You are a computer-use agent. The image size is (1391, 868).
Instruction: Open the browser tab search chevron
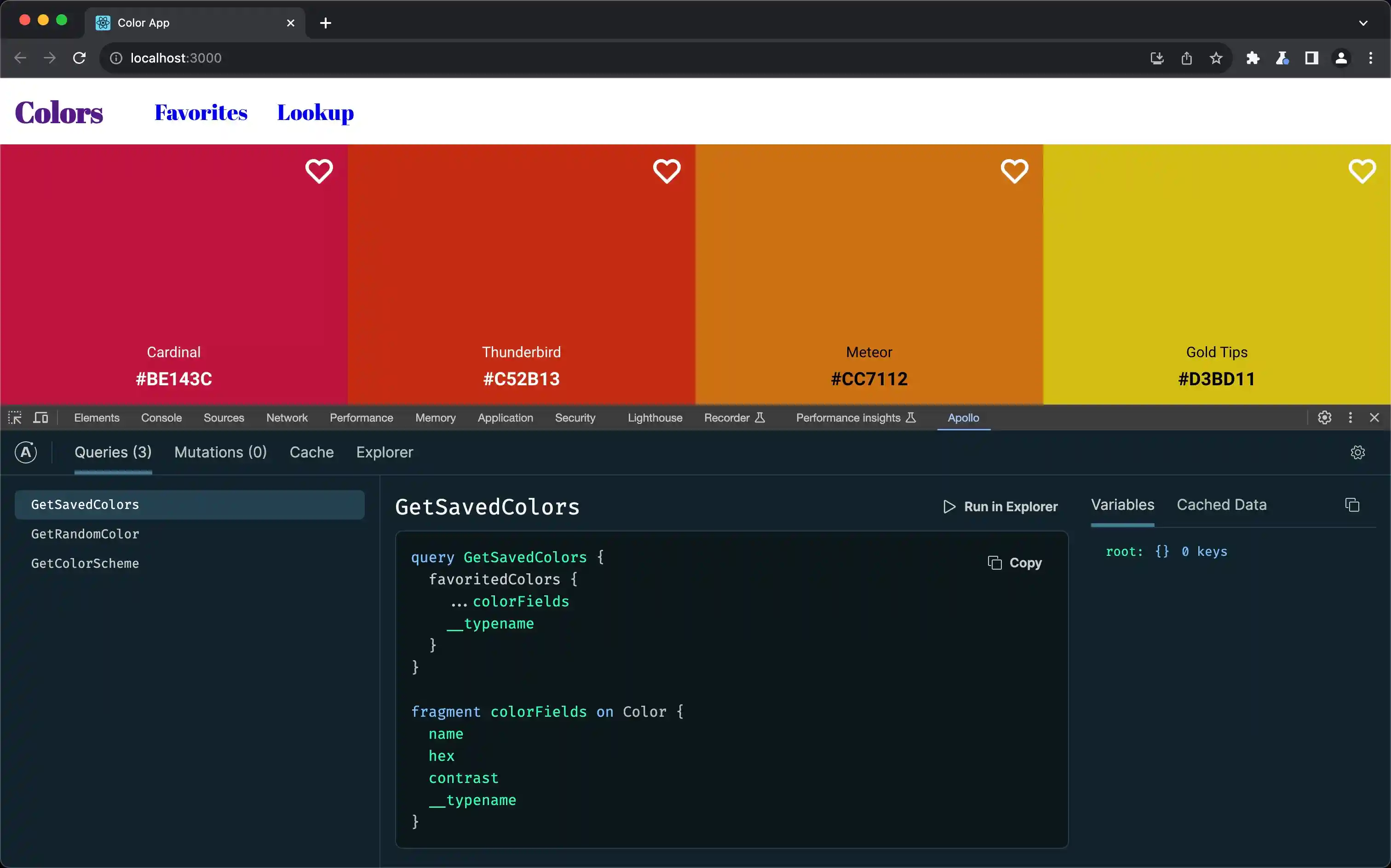(x=1363, y=23)
